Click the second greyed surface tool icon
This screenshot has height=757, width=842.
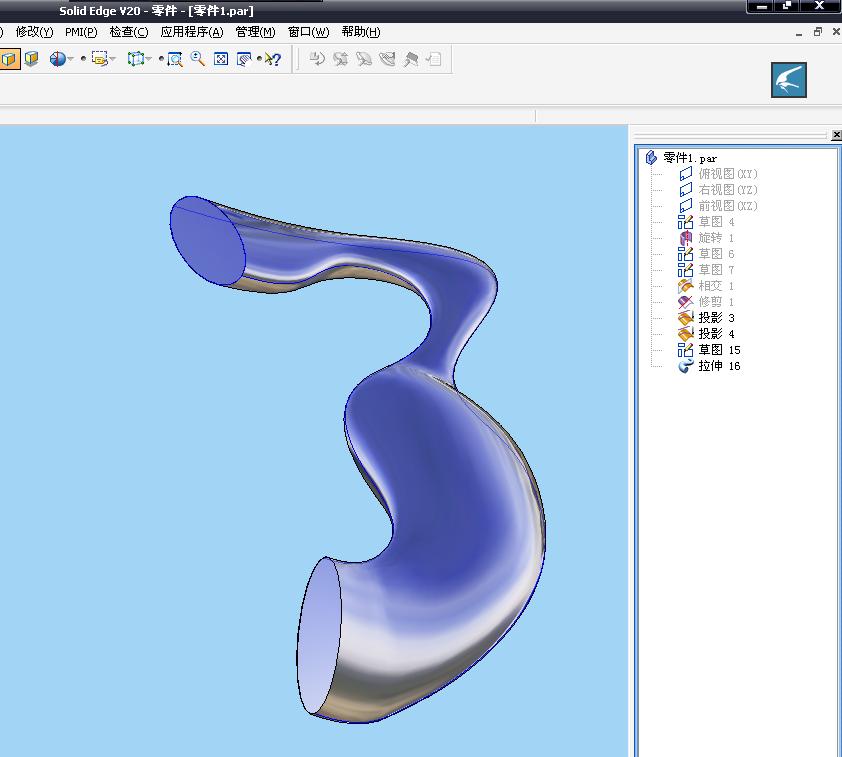point(340,59)
